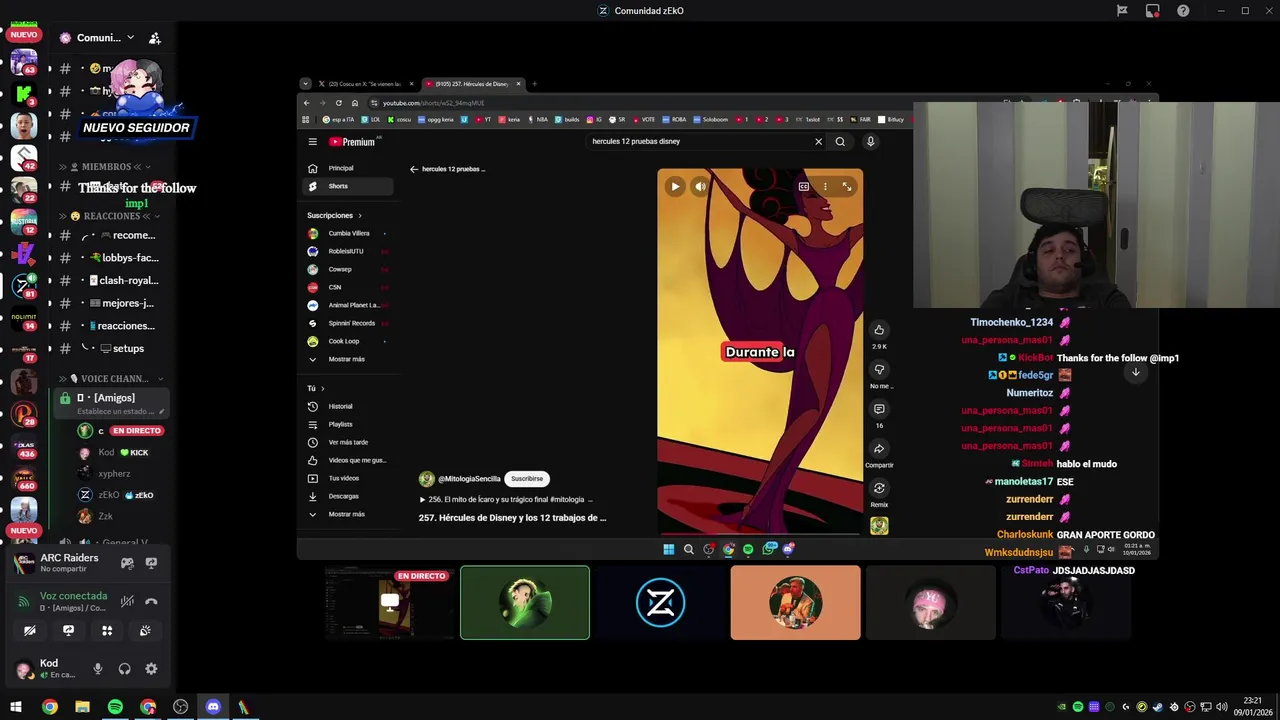This screenshot has width=1280, height=720.
Task: Click Suscribirse button for MitologiaSencilla
Action: point(527,479)
